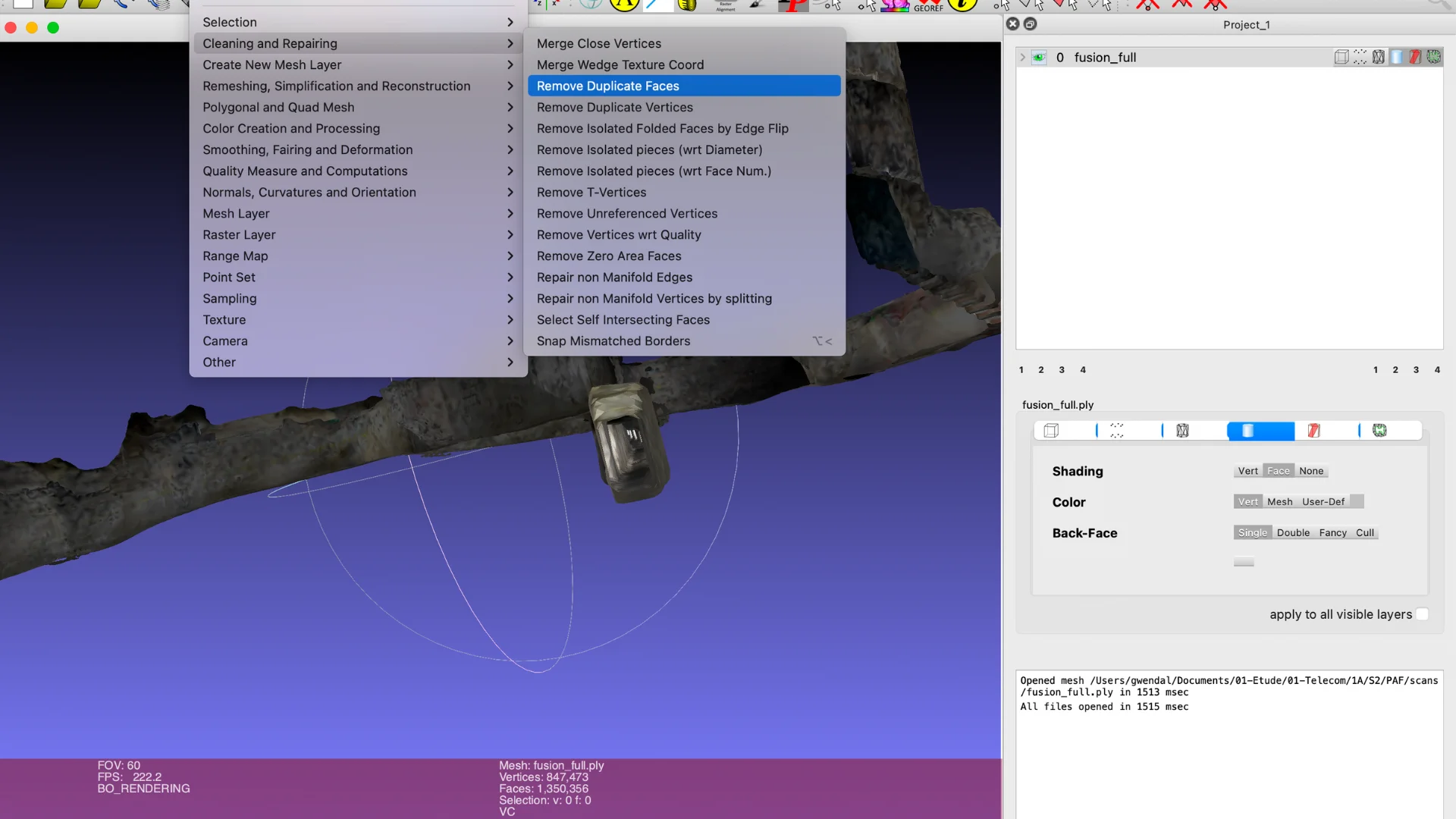
Task: Float the Project_1 layer panel
Action: [x=1030, y=24]
